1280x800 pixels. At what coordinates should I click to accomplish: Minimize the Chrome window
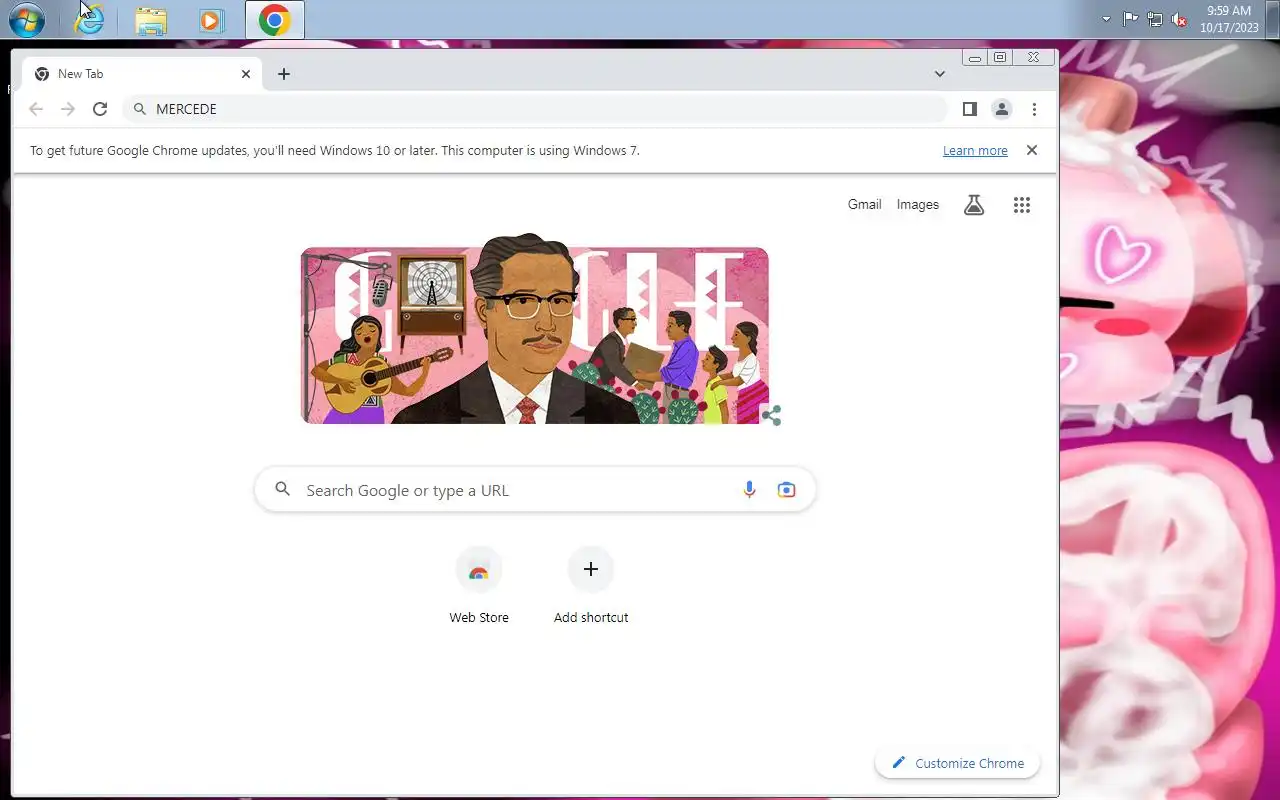975,58
